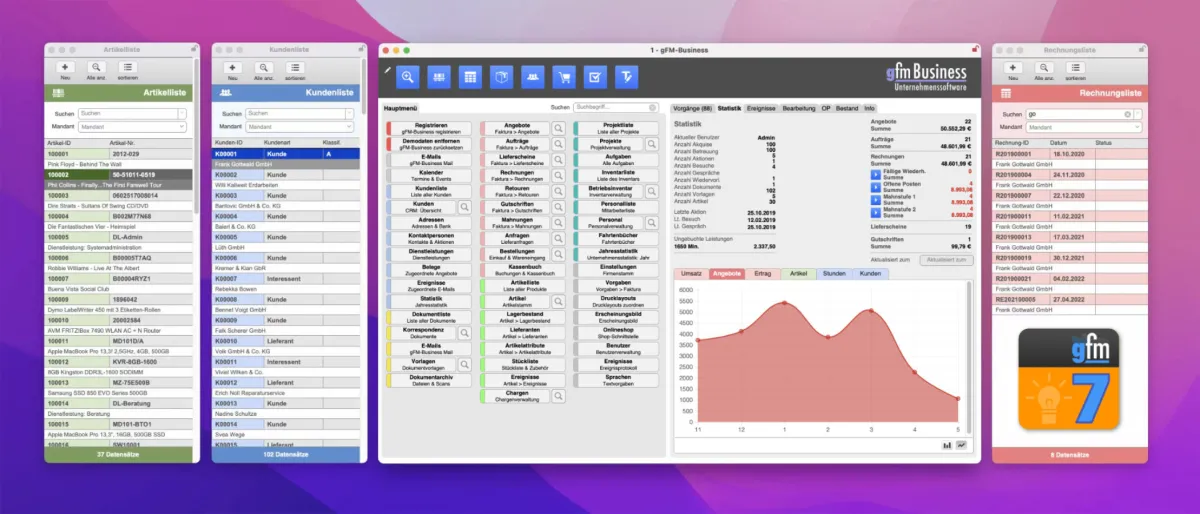This screenshot has width=1200, height=514.
Task: Expand the Mandant dropdown in Artikelliste
Action: (132, 127)
